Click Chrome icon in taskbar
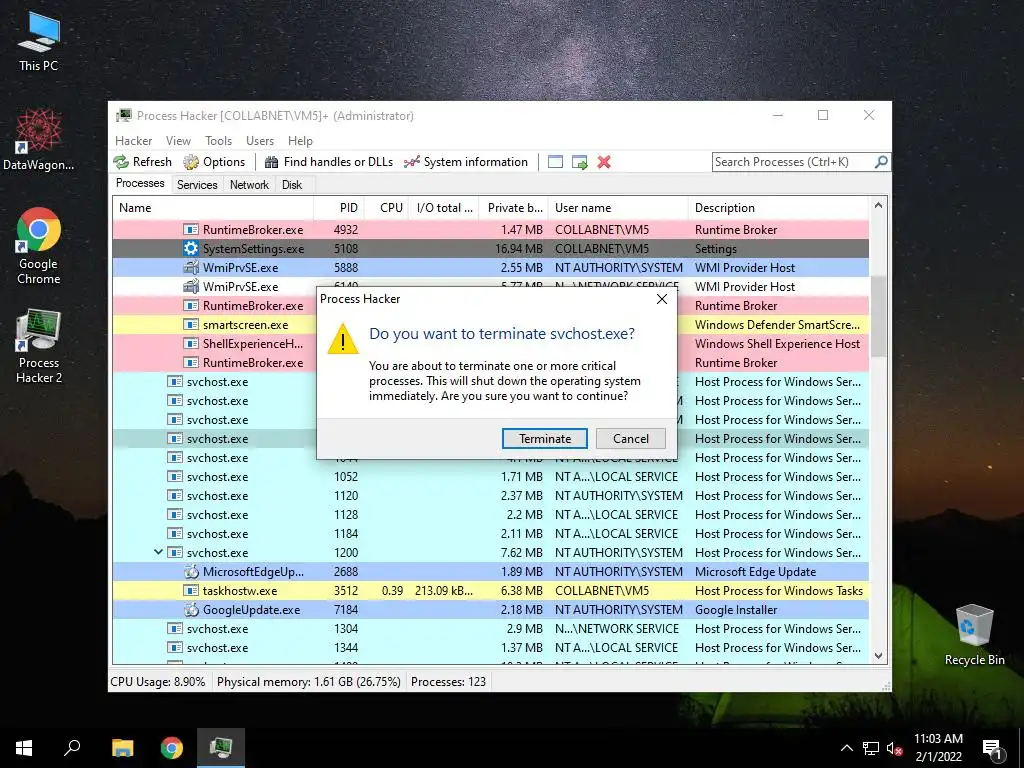1024x768 pixels. coord(172,748)
